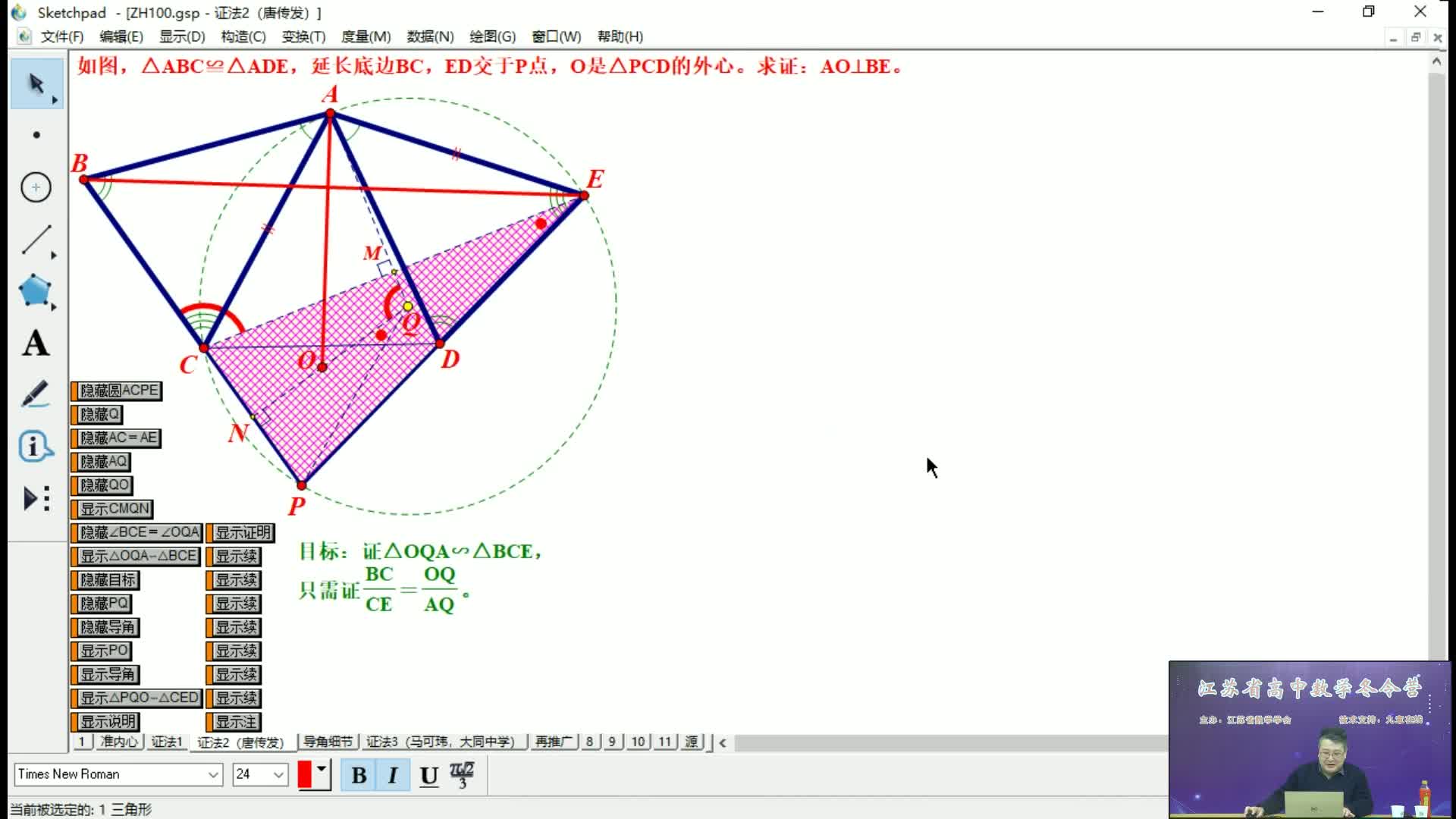
Task: Toggle the 隐藏圆ACPE action button
Action: click(119, 391)
